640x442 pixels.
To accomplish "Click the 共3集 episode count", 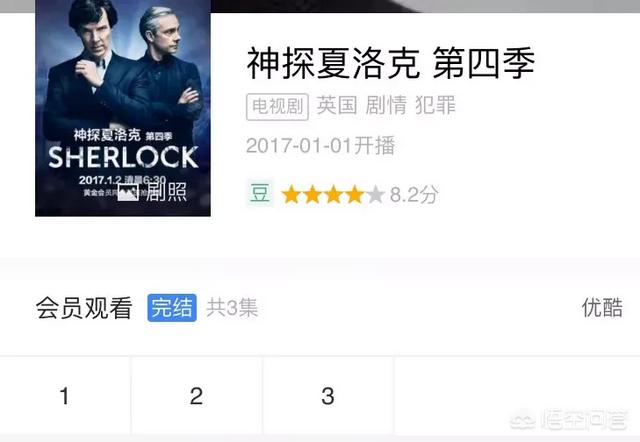I will click(232, 308).
